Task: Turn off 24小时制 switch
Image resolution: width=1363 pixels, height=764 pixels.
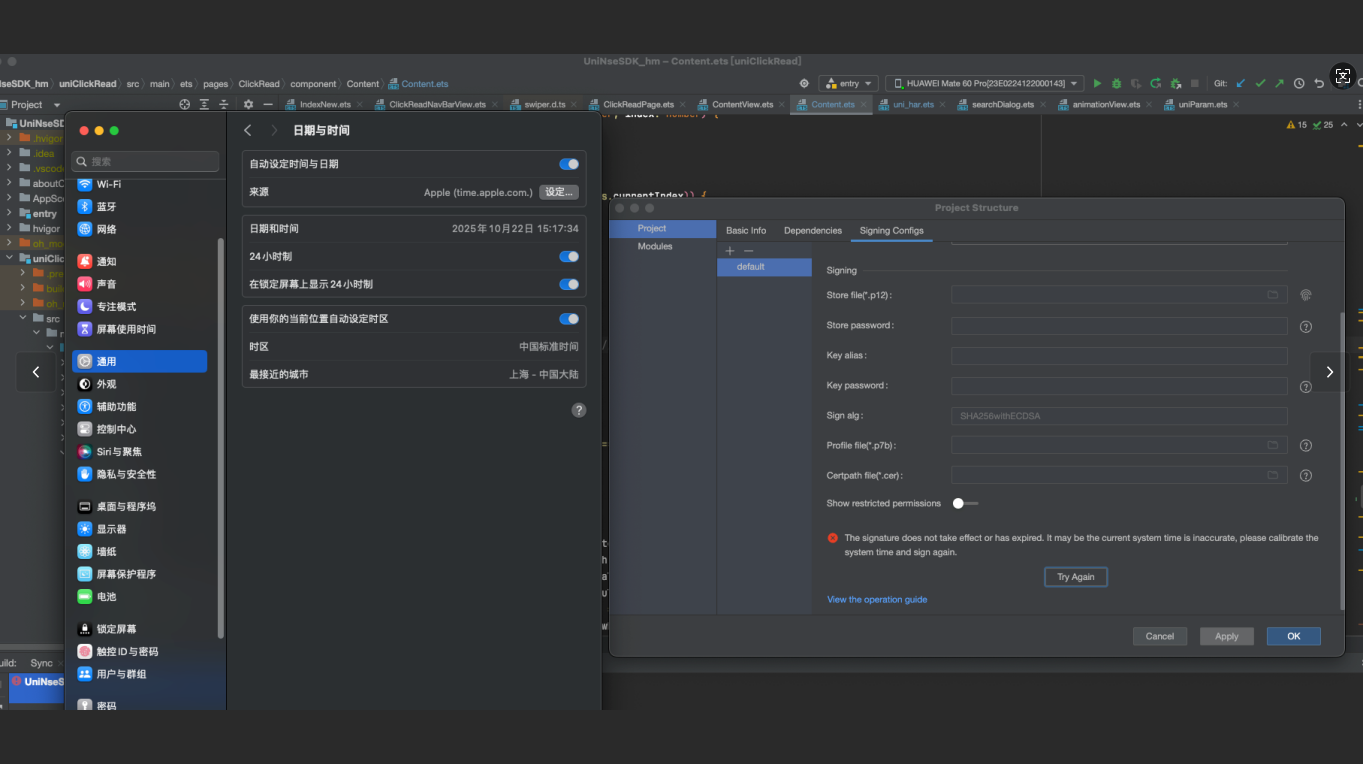Action: (568, 257)
